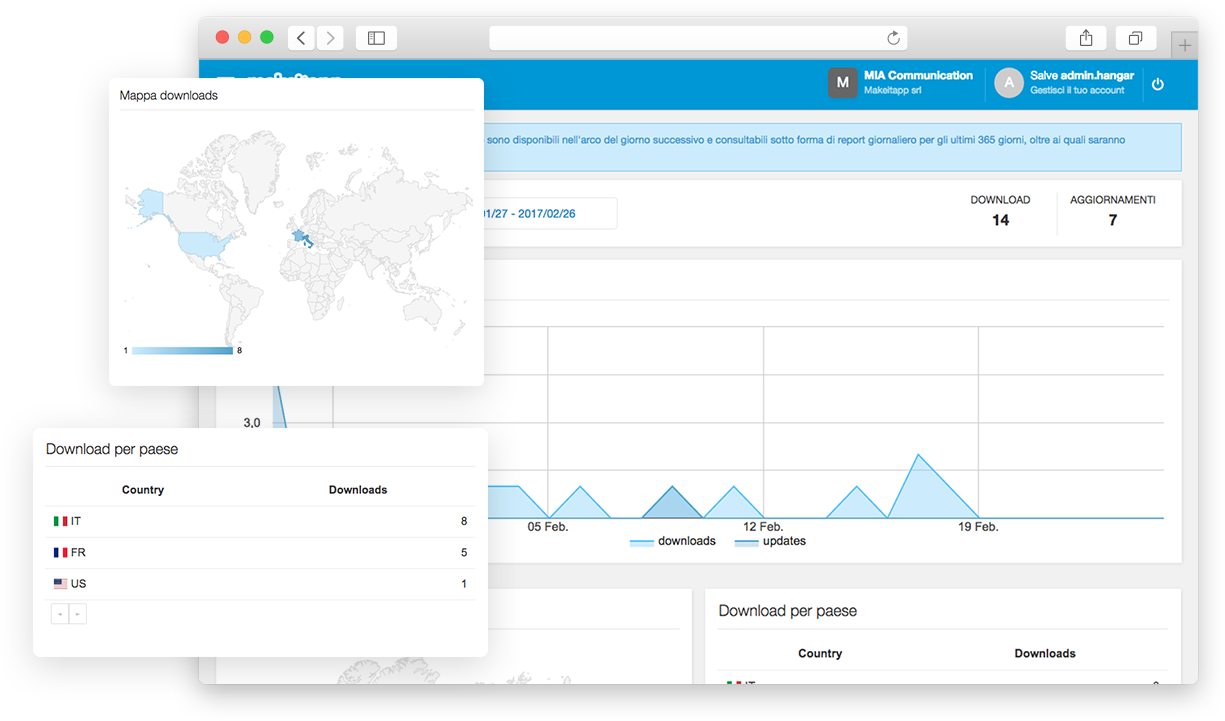Open 'Gestisci il tuo account' link
Screen dimensions: 1225x721
tap(1077, 90)
